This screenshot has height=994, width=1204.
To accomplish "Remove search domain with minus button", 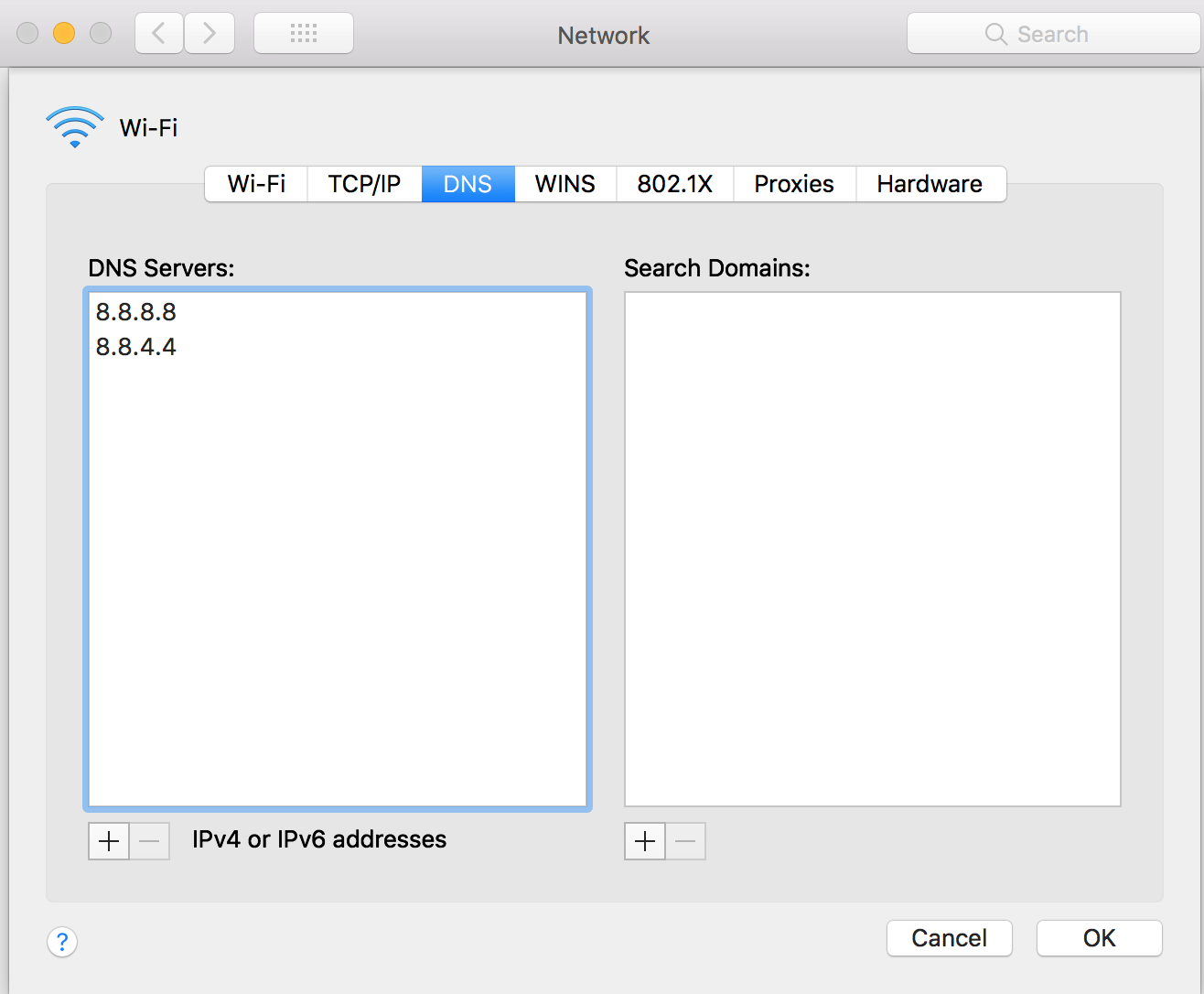I will 685,841.
